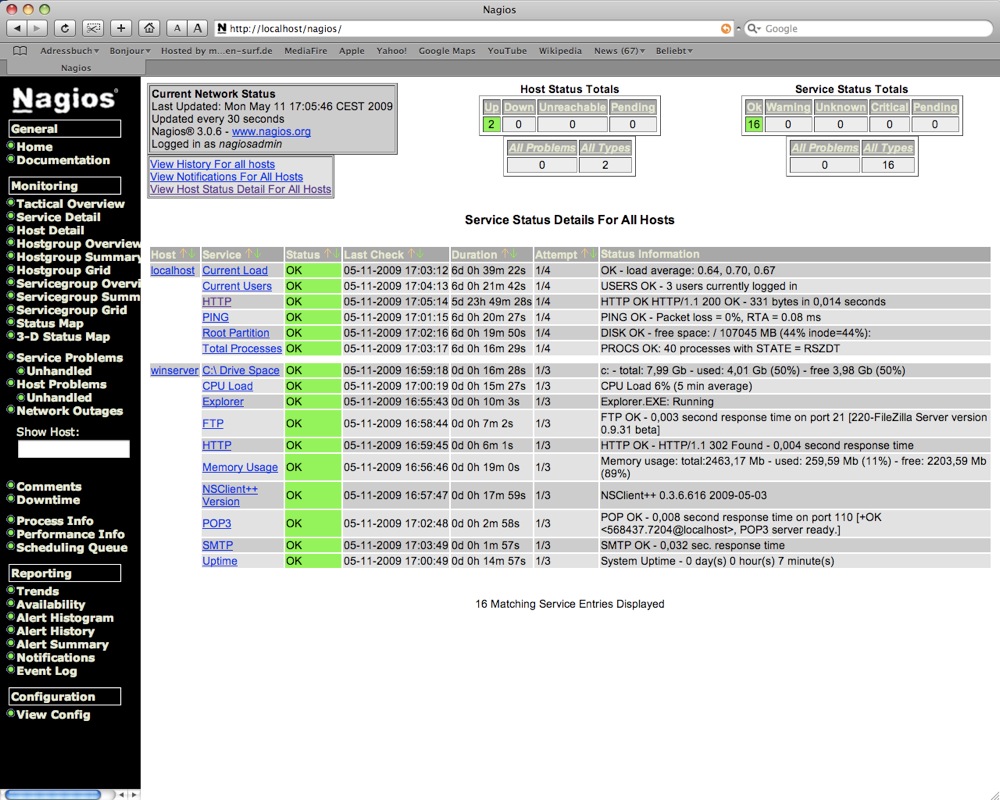Click View Notifications For All Hosts
The width and height of the screenshot is (1000, 800).
[x=226, y=177]
